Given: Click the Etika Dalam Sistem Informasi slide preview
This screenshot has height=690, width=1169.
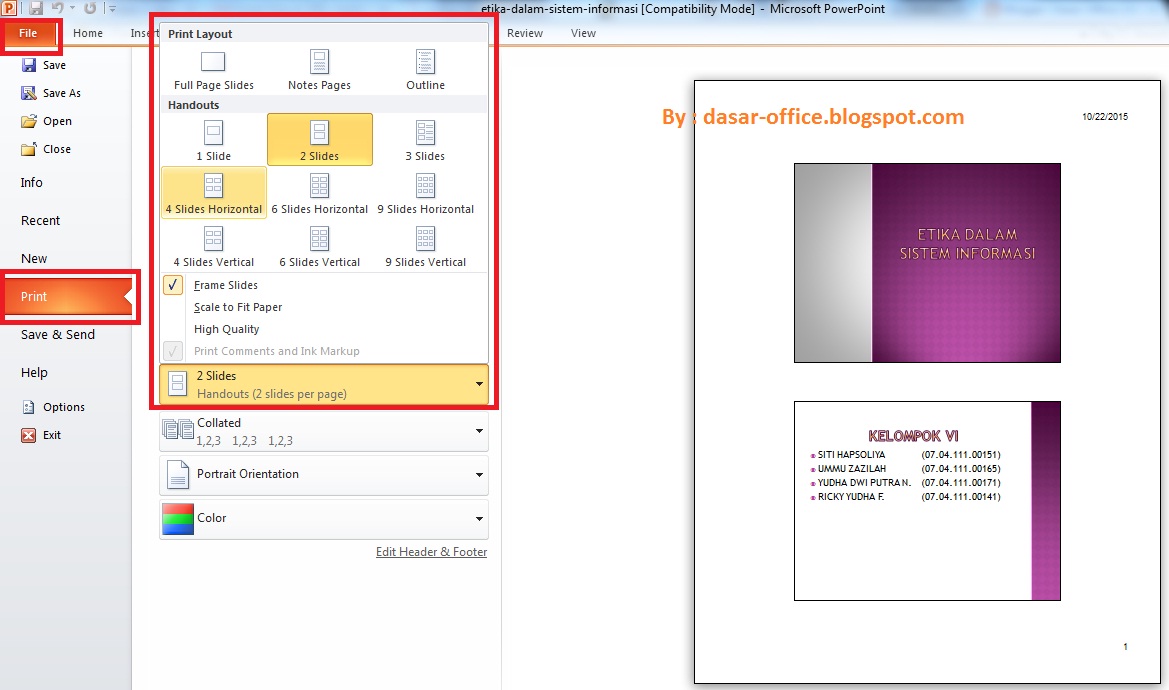Looking at the screenshot, I should point(927,263).
